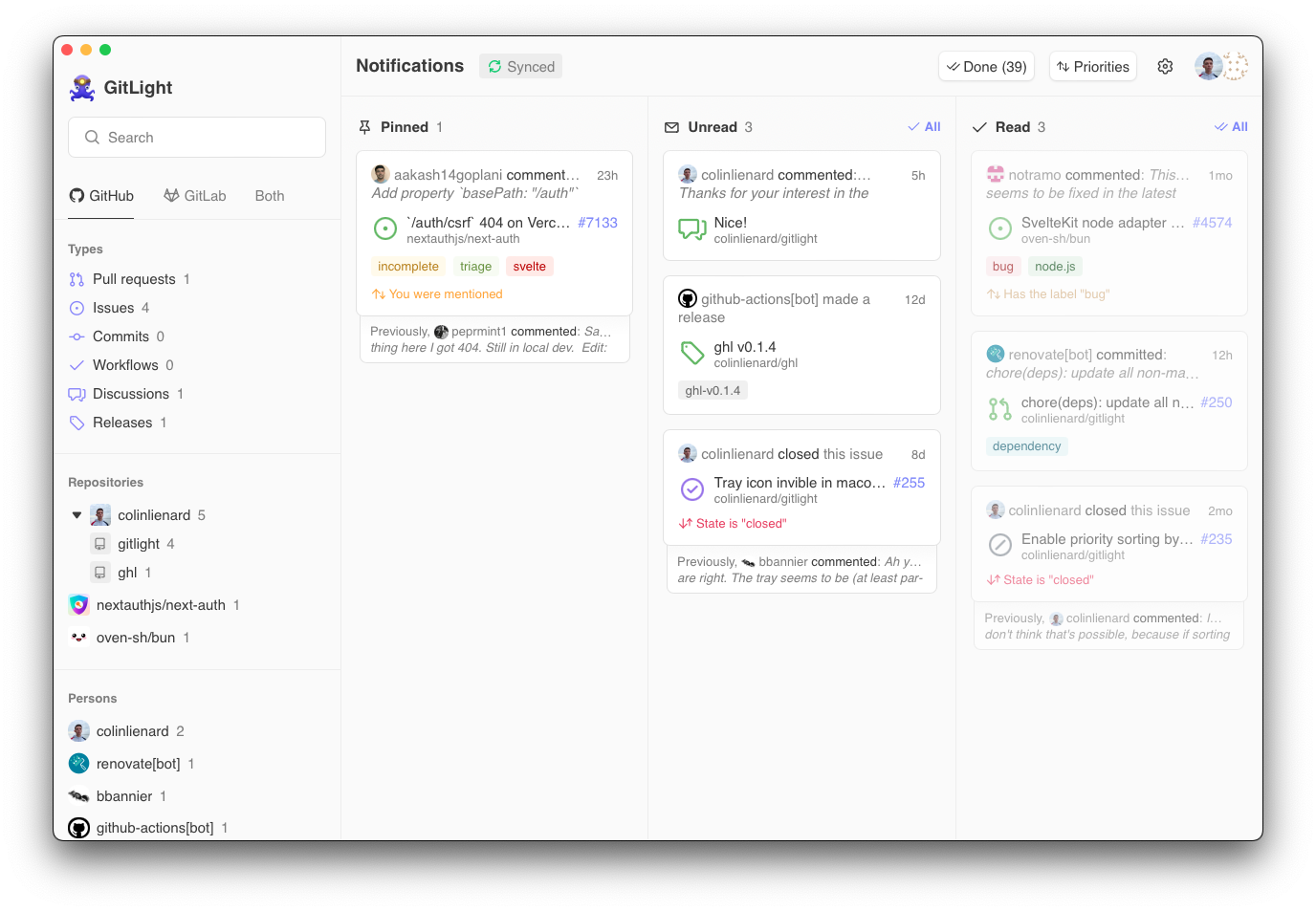
Task: Open issue link #255
Action: coord(909,483)
